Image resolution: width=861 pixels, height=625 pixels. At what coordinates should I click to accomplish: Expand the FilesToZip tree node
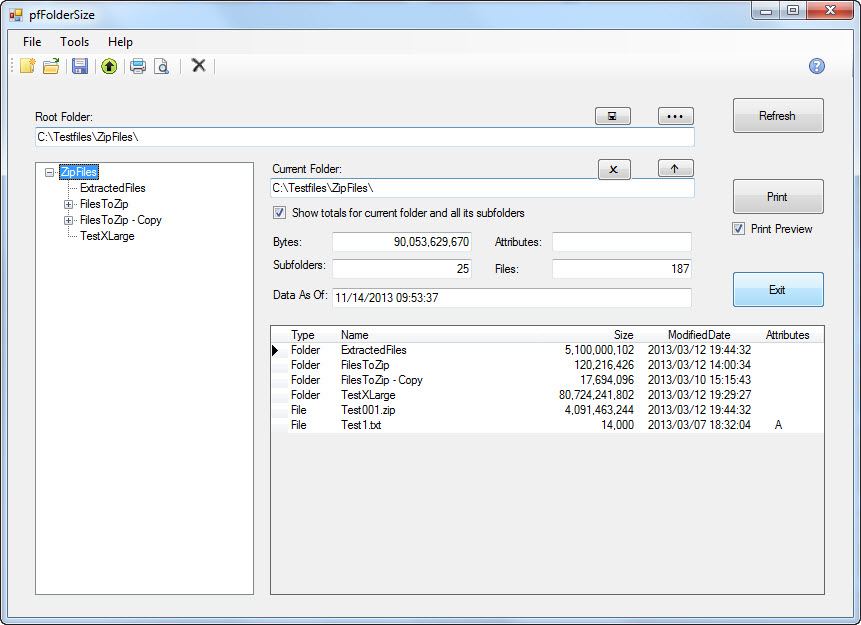tap(68, 204)
